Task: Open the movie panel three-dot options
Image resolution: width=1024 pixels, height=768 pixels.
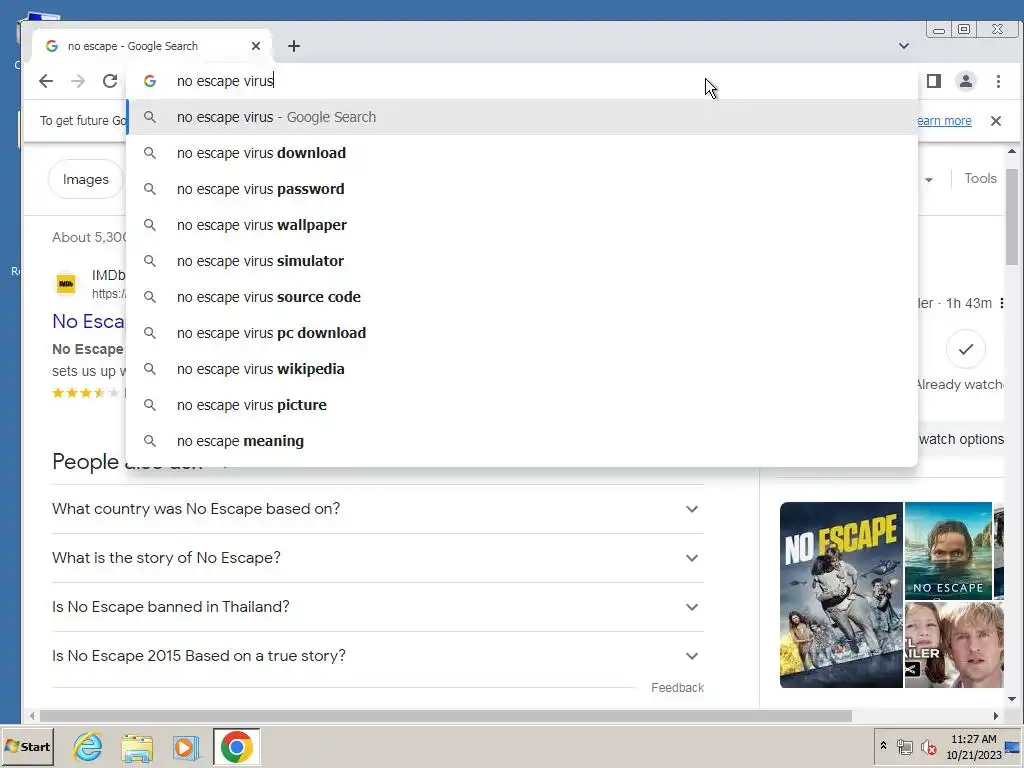Action: (1002, 303)
